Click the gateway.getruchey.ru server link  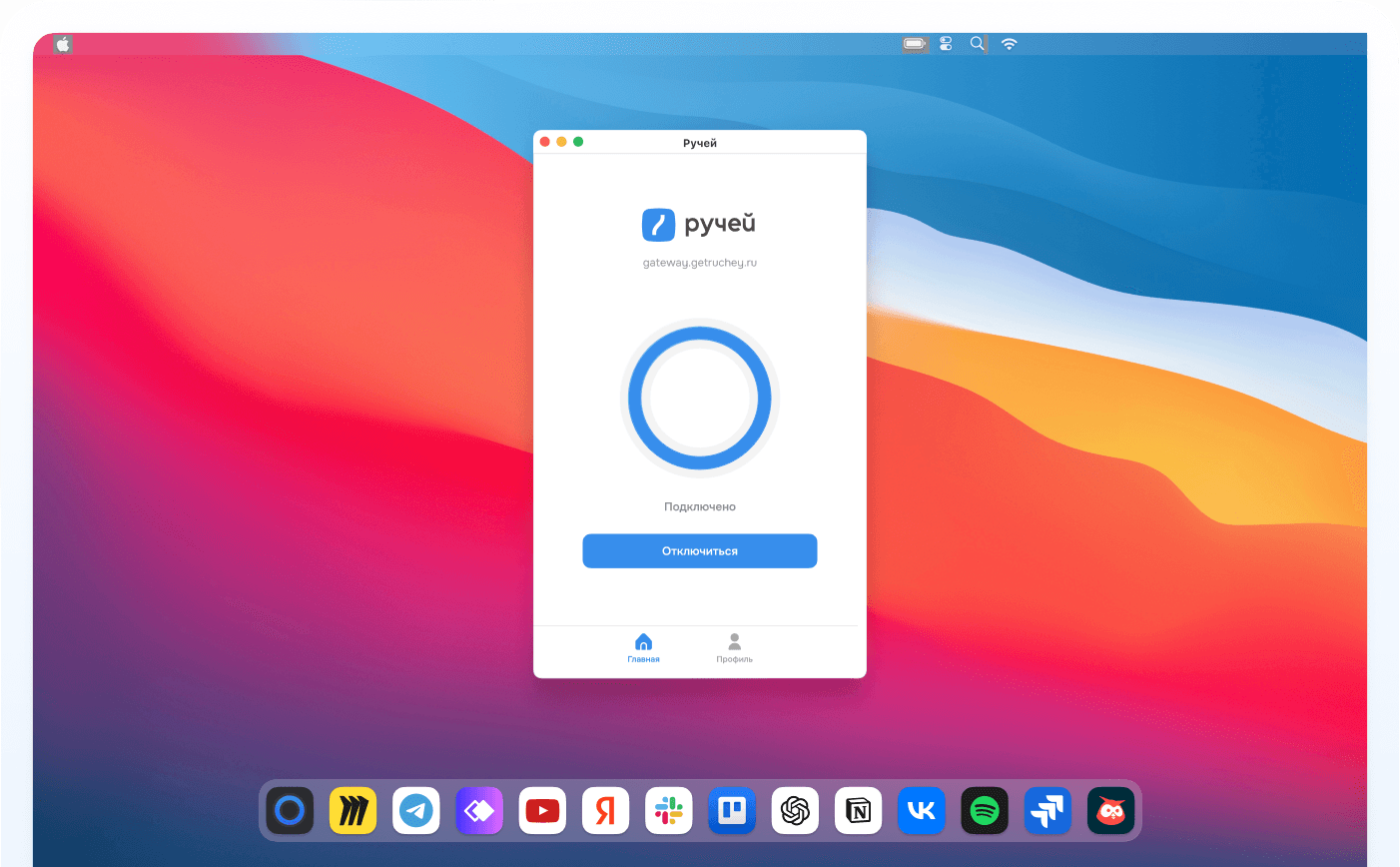tap(699, 262)
